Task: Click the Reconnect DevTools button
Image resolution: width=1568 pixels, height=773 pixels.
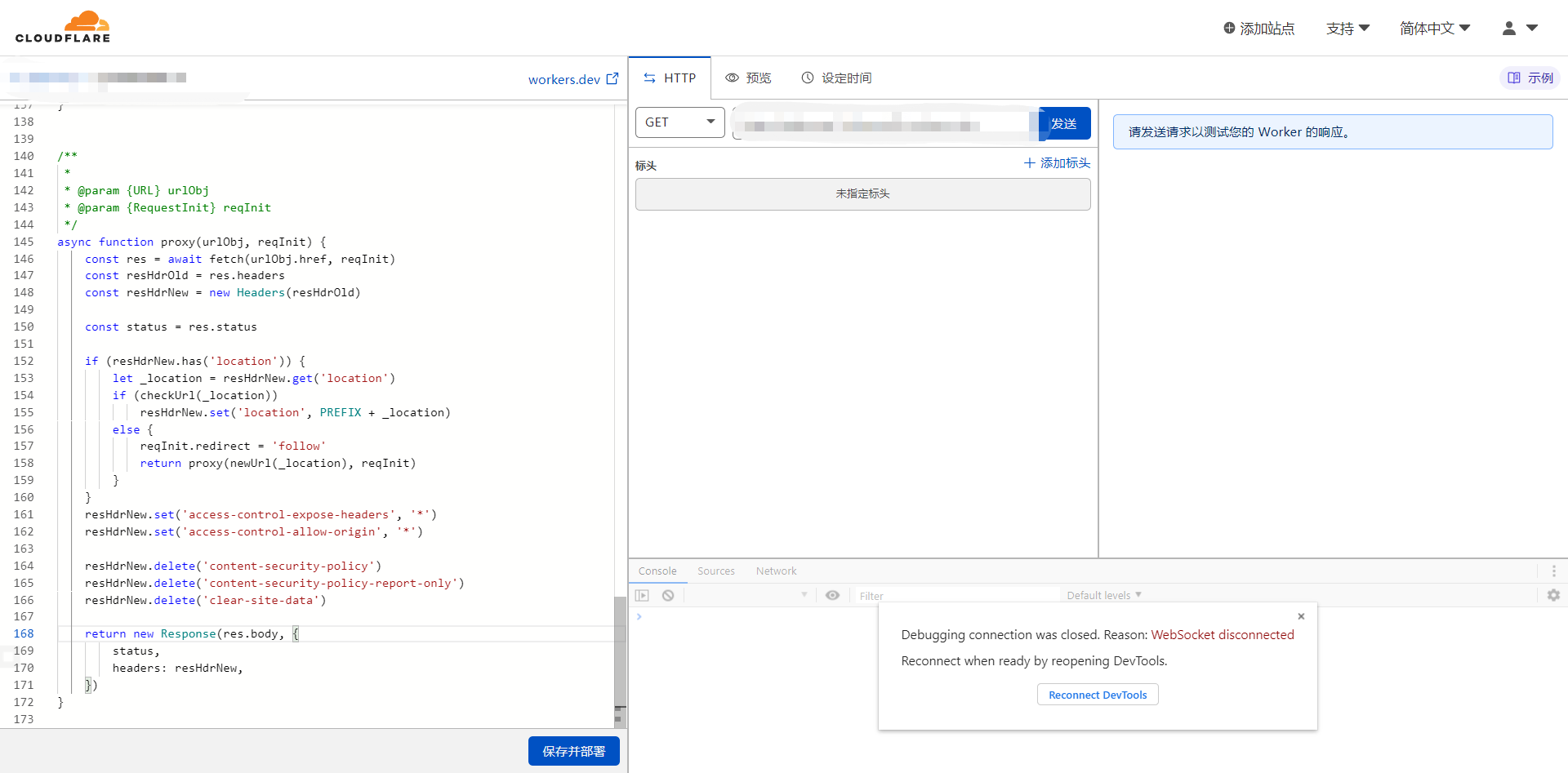Action: 1097,695
